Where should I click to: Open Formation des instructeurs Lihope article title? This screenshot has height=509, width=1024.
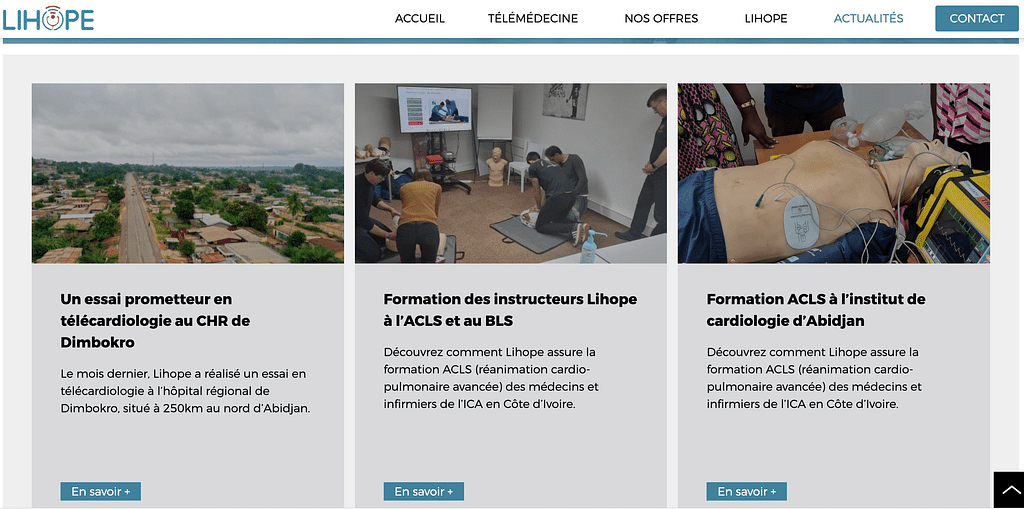pos(510,310)
